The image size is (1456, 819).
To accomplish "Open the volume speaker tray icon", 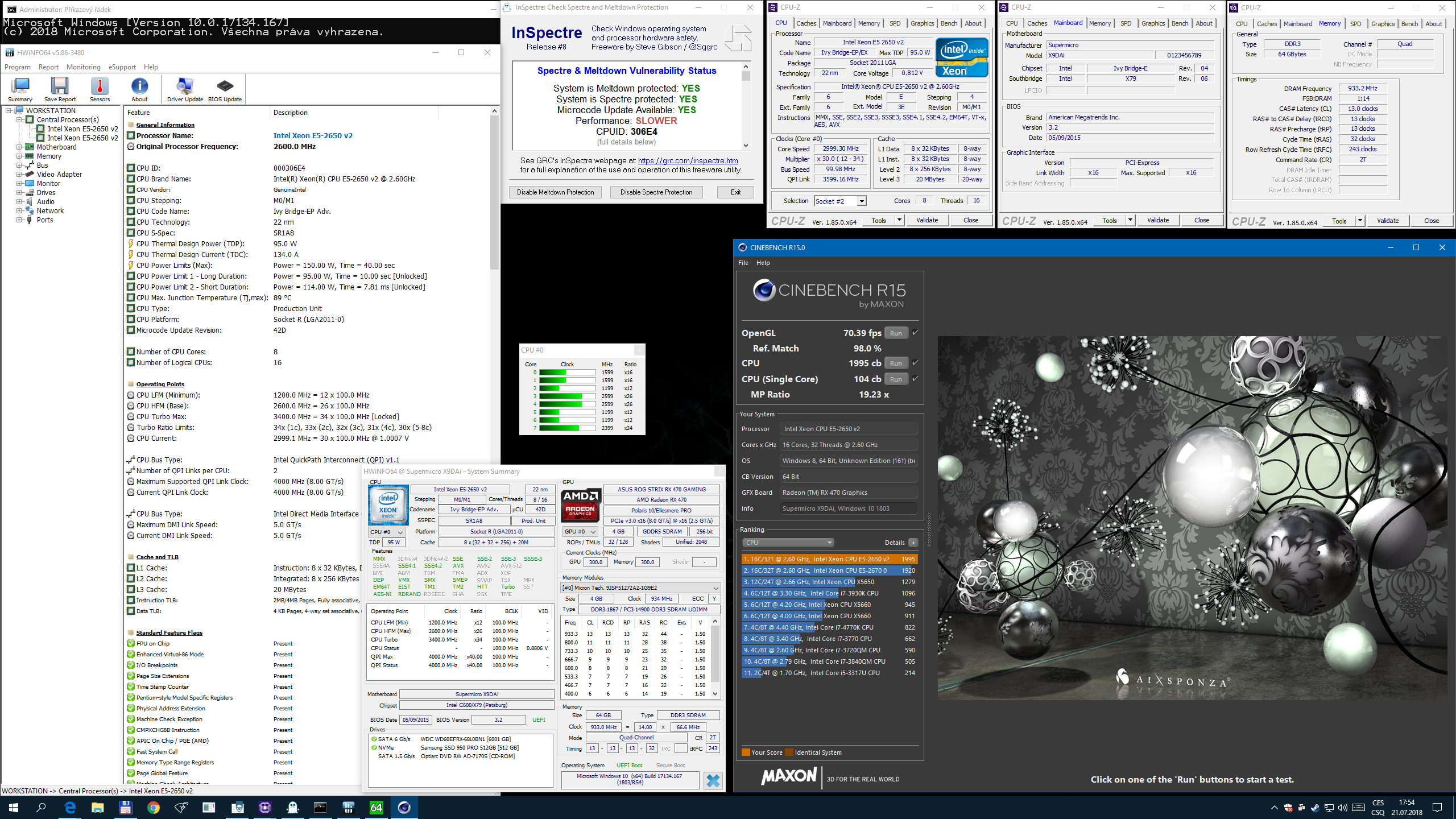I will click(x=1343, y=808).
